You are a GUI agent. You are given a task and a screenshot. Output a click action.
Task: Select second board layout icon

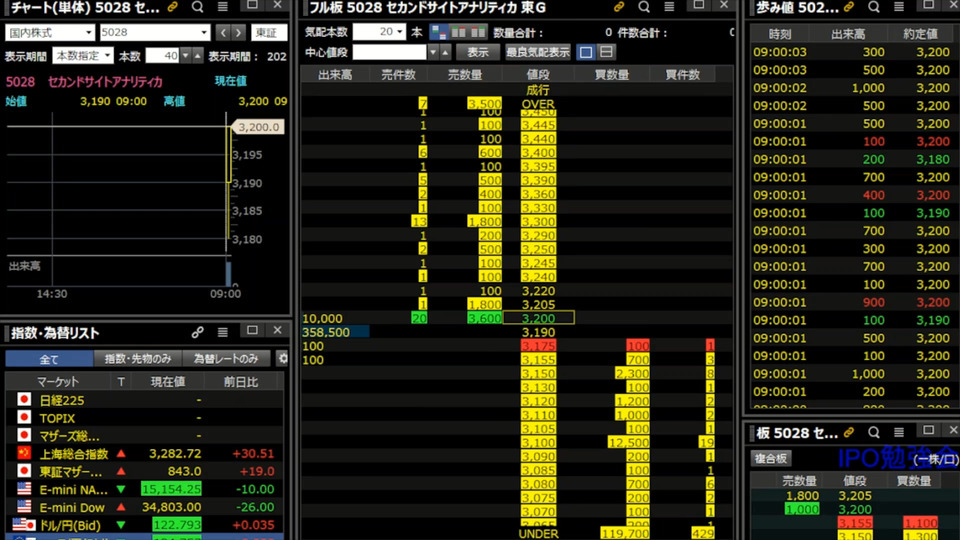[x=458, y=32]
